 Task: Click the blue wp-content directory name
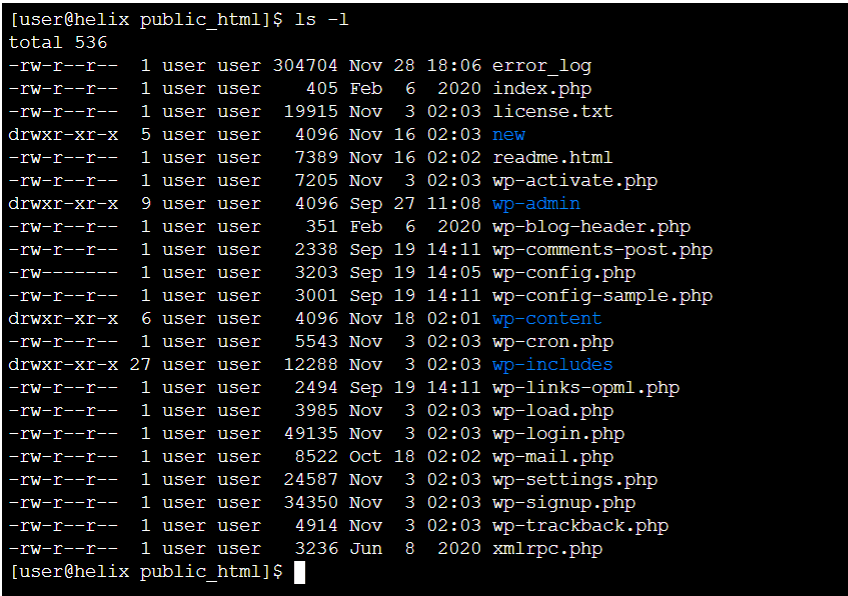pos(547,319)
